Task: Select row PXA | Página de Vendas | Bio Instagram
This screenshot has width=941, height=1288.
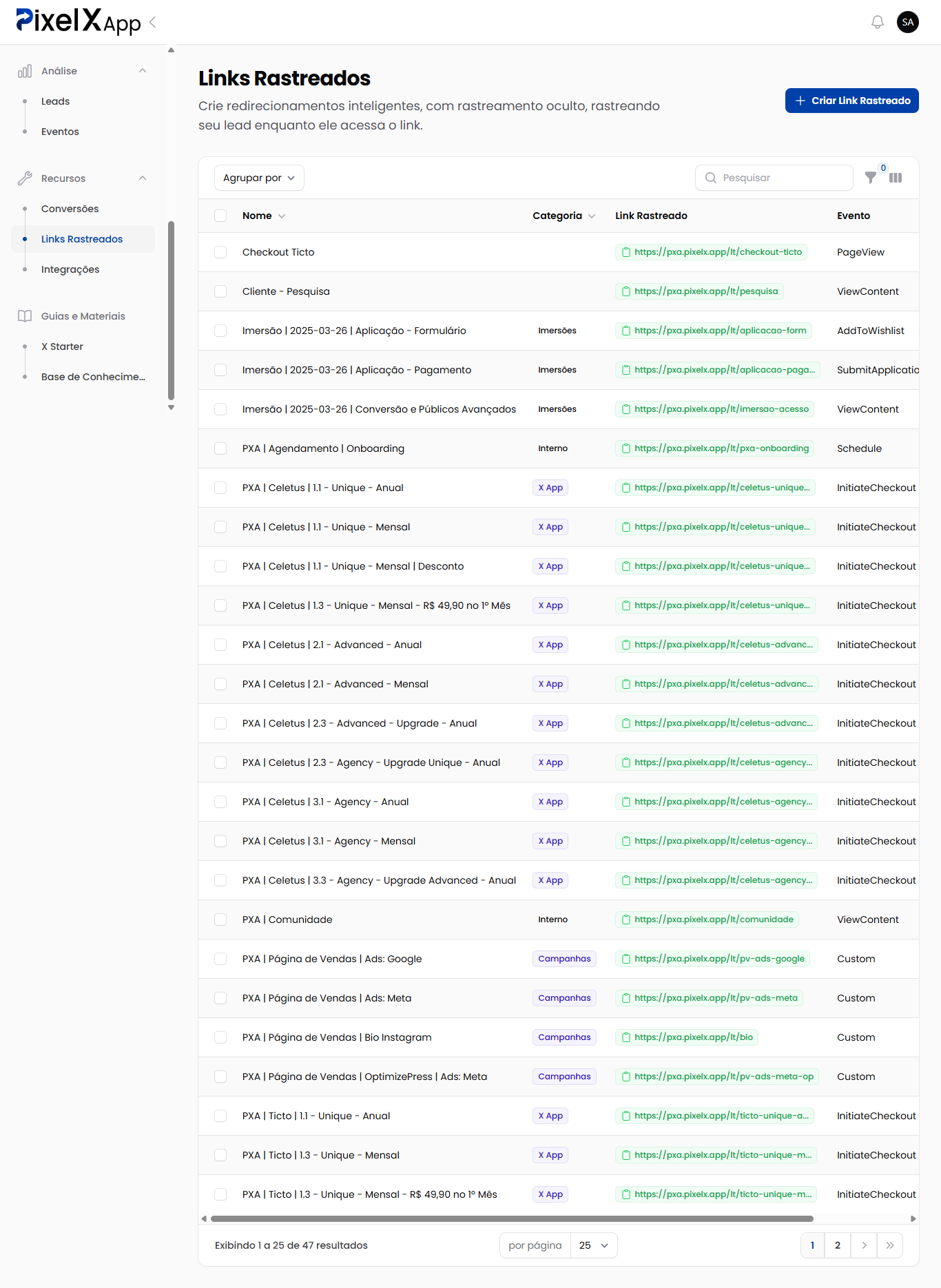Action: pyautogui.click(x=220, y=1037)
